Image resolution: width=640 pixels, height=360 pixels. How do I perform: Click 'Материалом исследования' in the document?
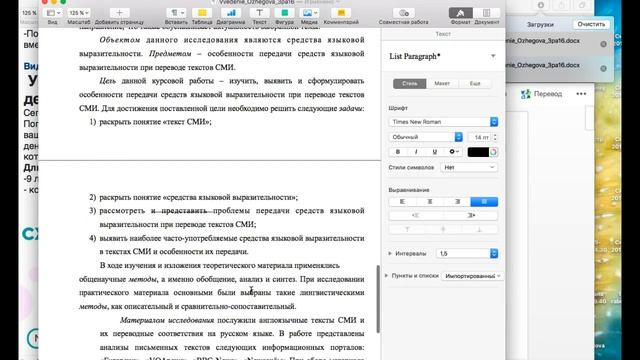pos(167,320)
